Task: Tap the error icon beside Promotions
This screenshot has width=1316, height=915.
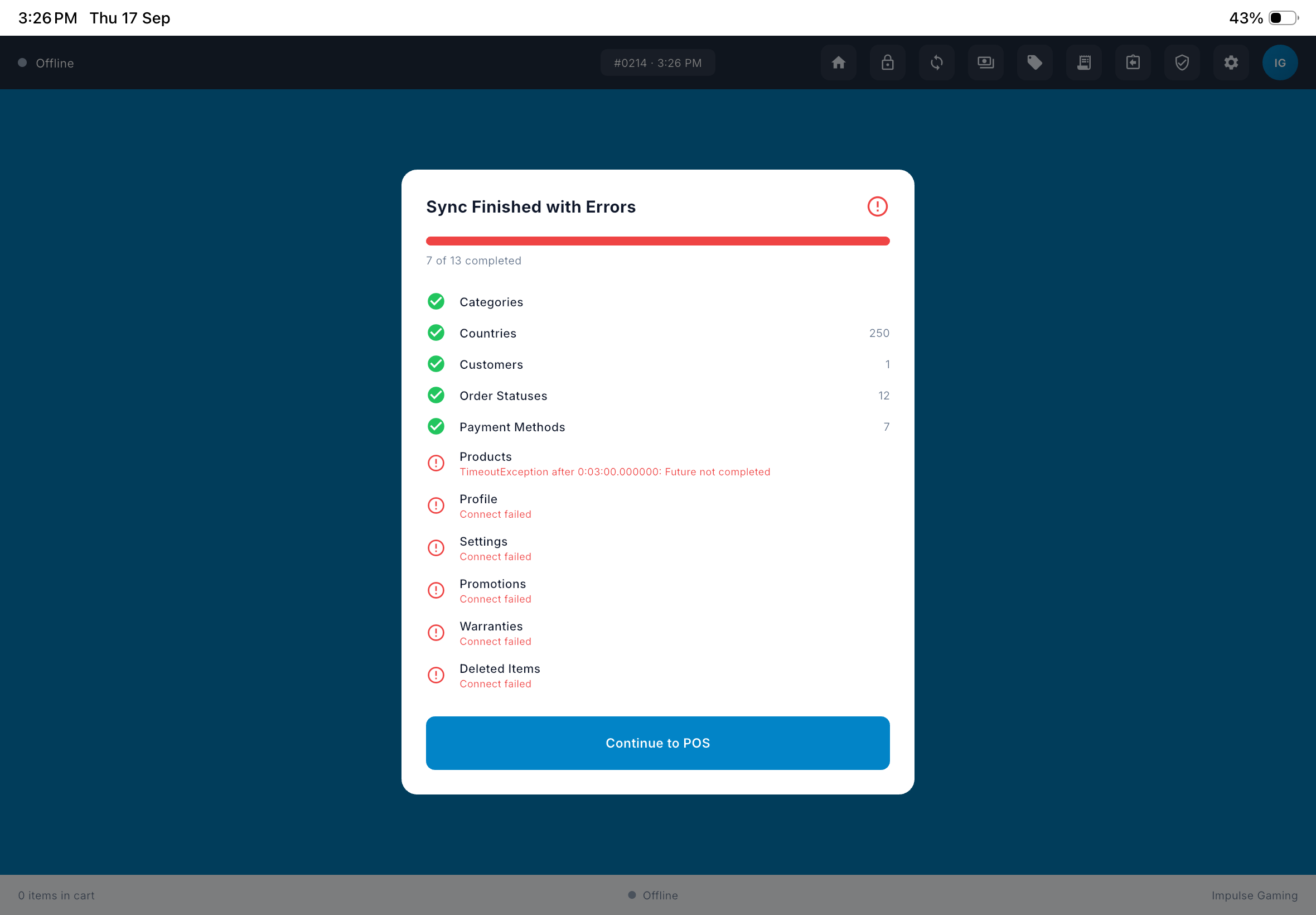Action: pos(436,590)
